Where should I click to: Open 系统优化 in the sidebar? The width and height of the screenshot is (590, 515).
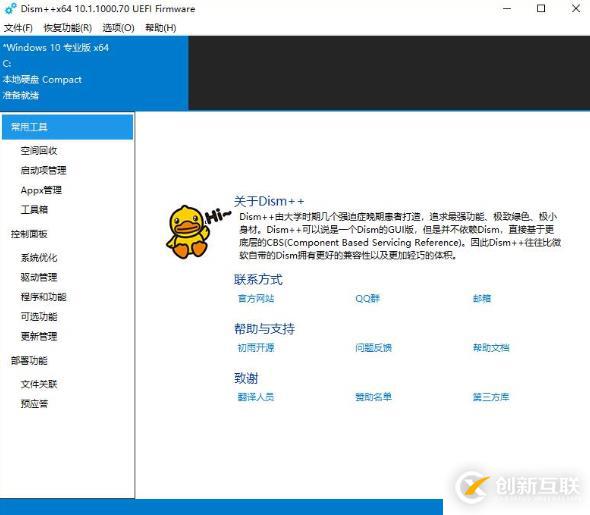(x=39, y=258)
